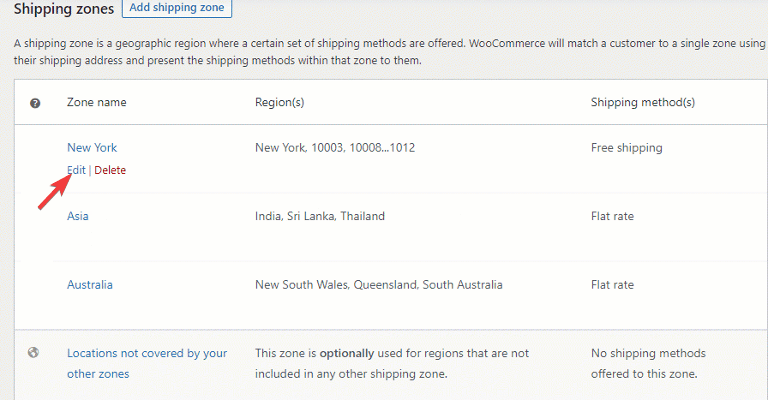Click the Region(s) column header
This screenshot has height=400, width=768.
tap(280, 102)
